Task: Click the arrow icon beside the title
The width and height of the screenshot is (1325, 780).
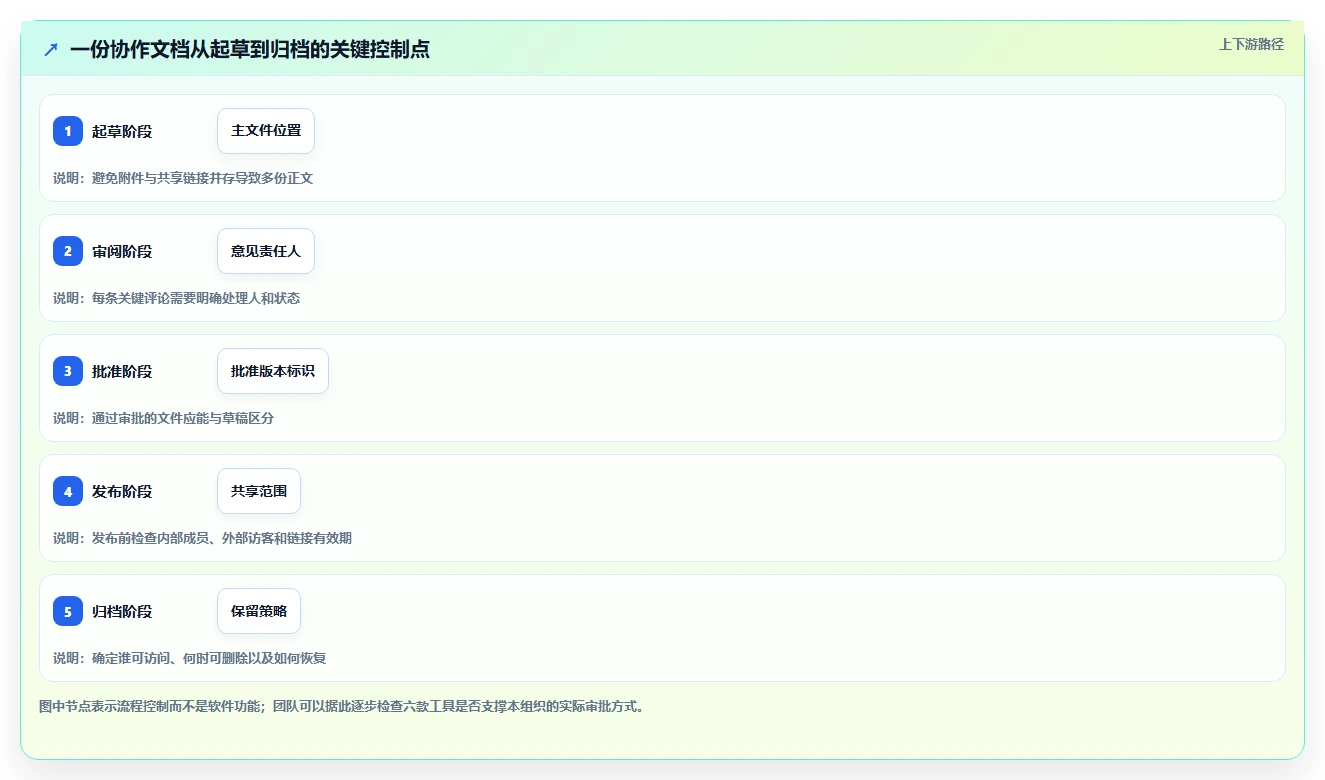Action: pyautogui.click(x=51, y=49)
